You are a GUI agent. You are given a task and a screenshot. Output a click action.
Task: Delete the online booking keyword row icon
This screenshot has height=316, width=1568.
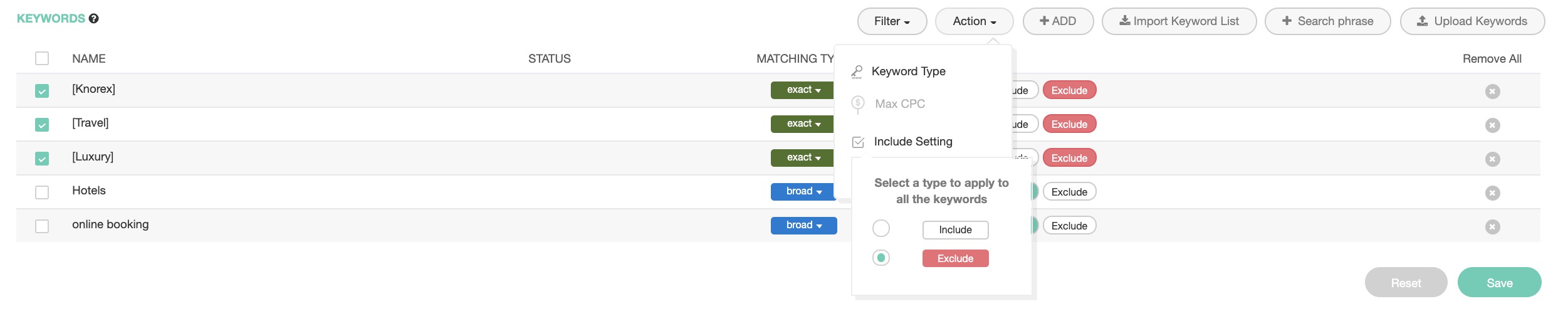tap(1492, 227)
